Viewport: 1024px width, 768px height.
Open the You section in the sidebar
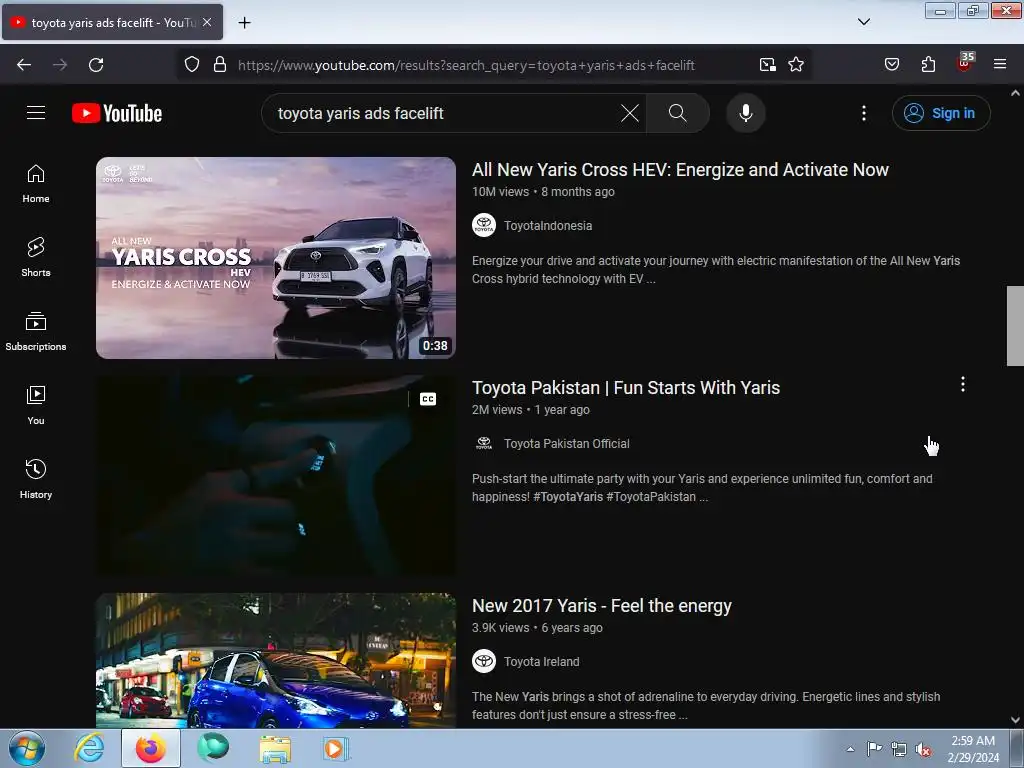pyautogui.click(x=36, y=405)
